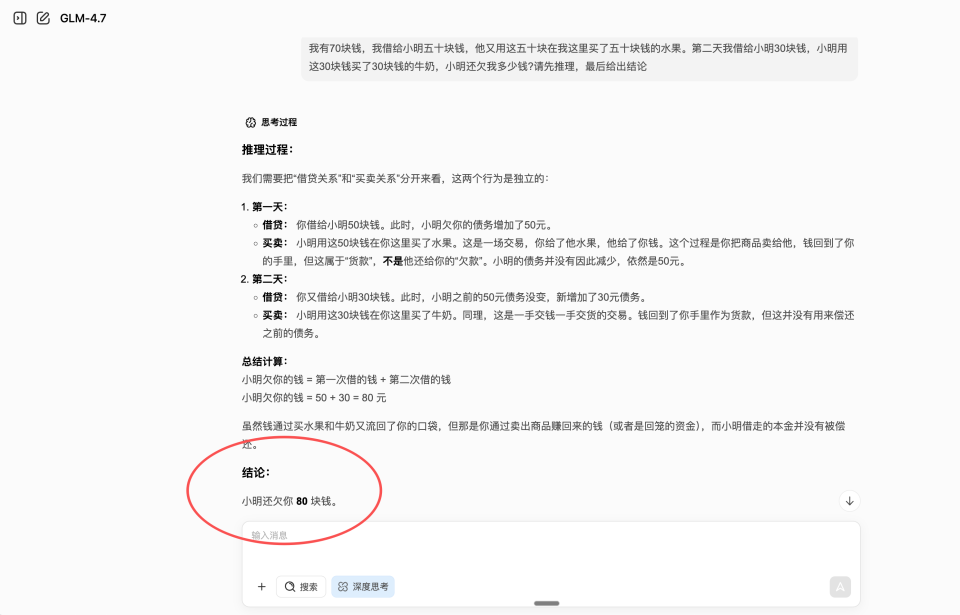Focus the 输入消息 message input box
Viewport: 960px width, 615px height.
(x=550, y=540)
